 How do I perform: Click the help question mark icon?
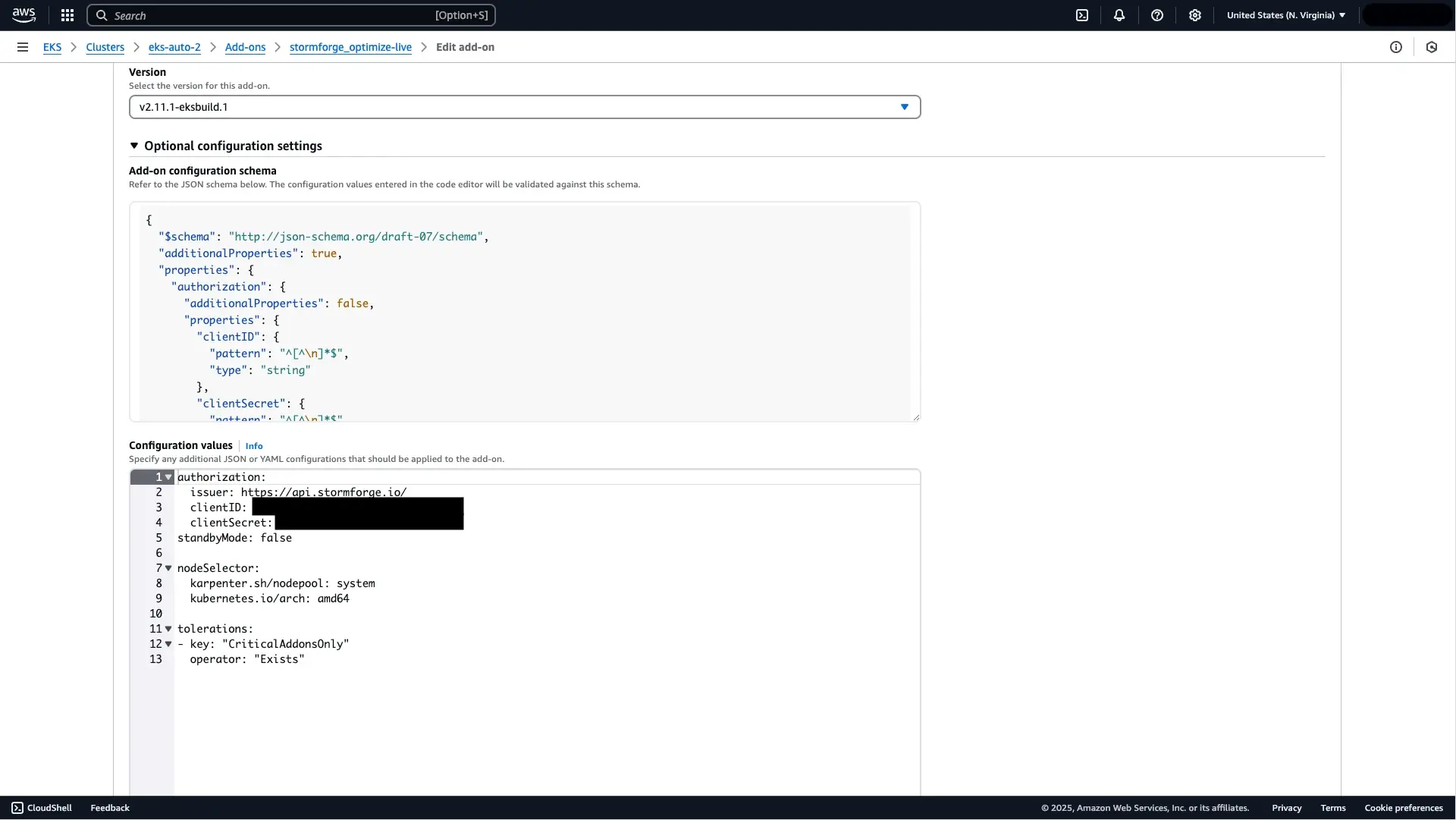(x=1156, y=15)
